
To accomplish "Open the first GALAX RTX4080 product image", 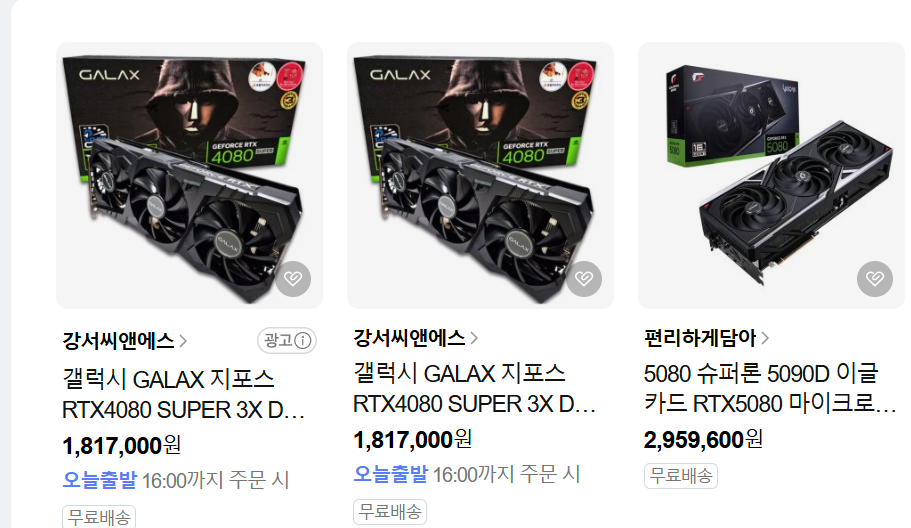I will click(189, 175).
